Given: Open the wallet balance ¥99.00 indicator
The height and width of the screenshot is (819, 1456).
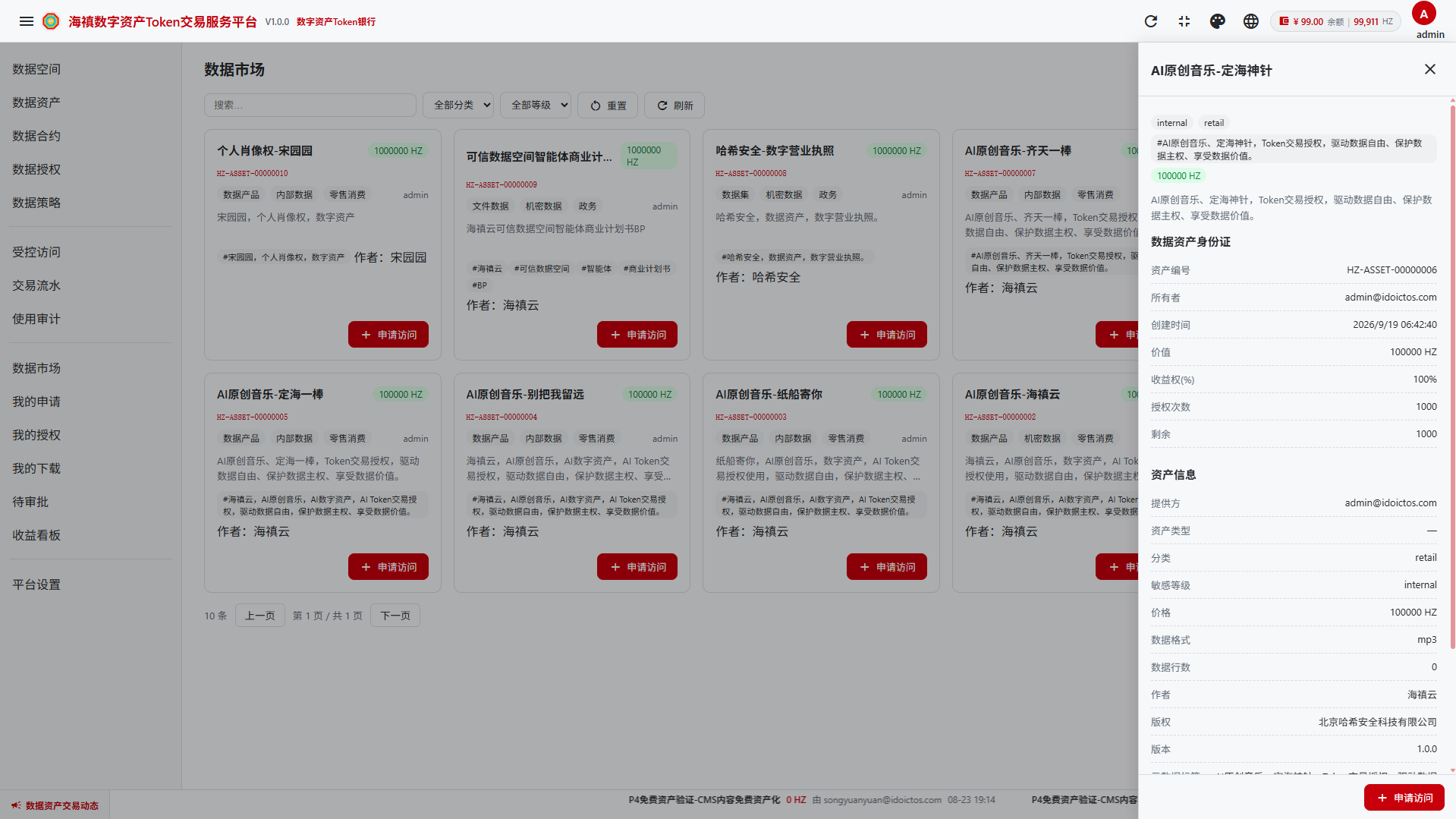Looking at the screenshot, I should point(1336,21).
